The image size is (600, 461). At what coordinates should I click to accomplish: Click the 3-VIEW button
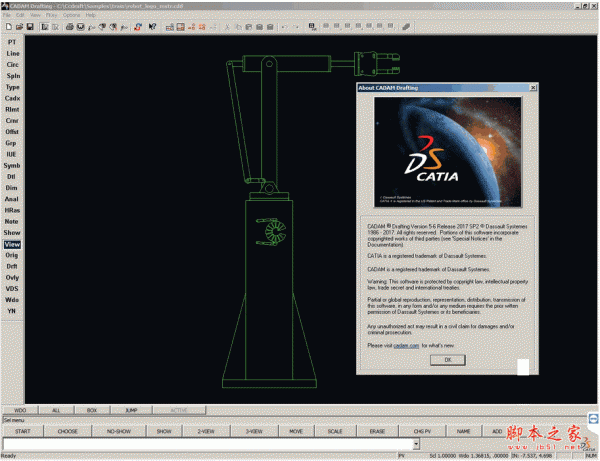252,430
